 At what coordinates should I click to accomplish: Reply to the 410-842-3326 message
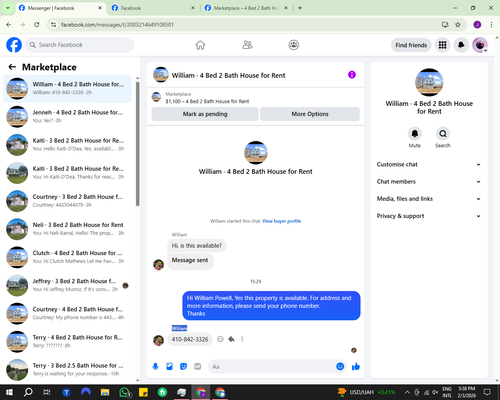click(231, 339)
